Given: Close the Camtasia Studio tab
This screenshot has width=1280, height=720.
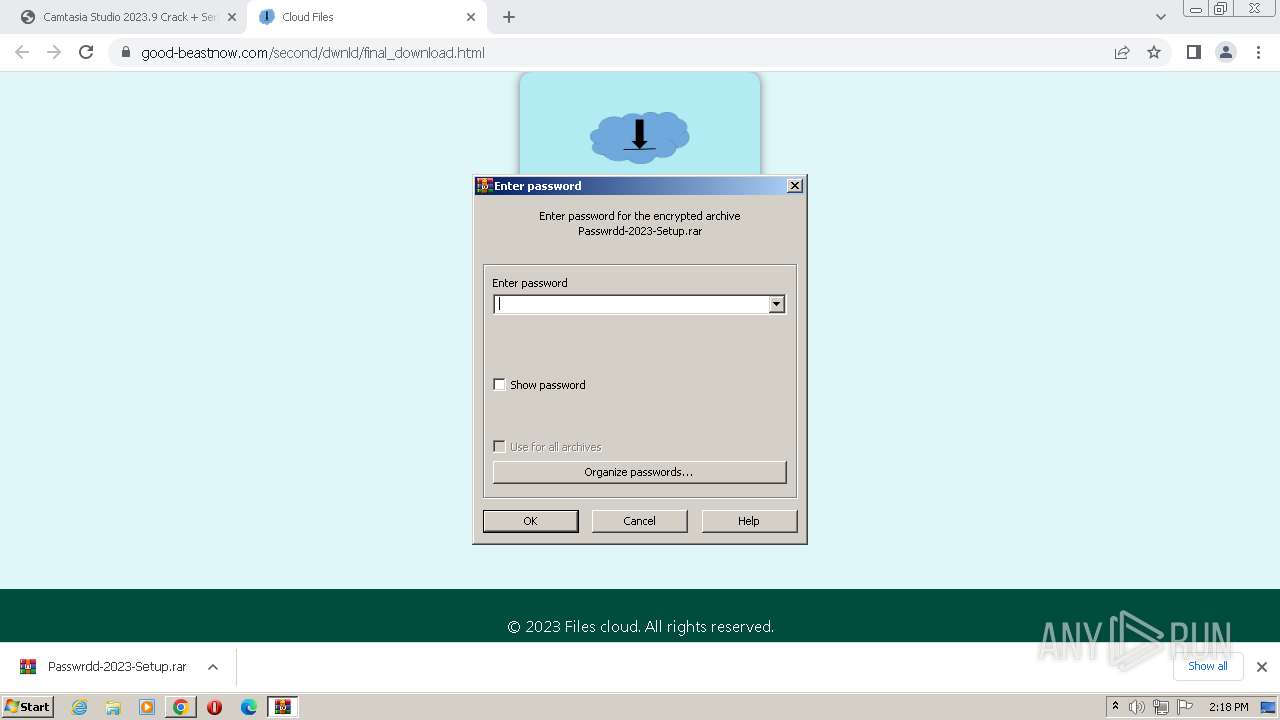Looking at the screenshot, I should (x=232, y=17).
